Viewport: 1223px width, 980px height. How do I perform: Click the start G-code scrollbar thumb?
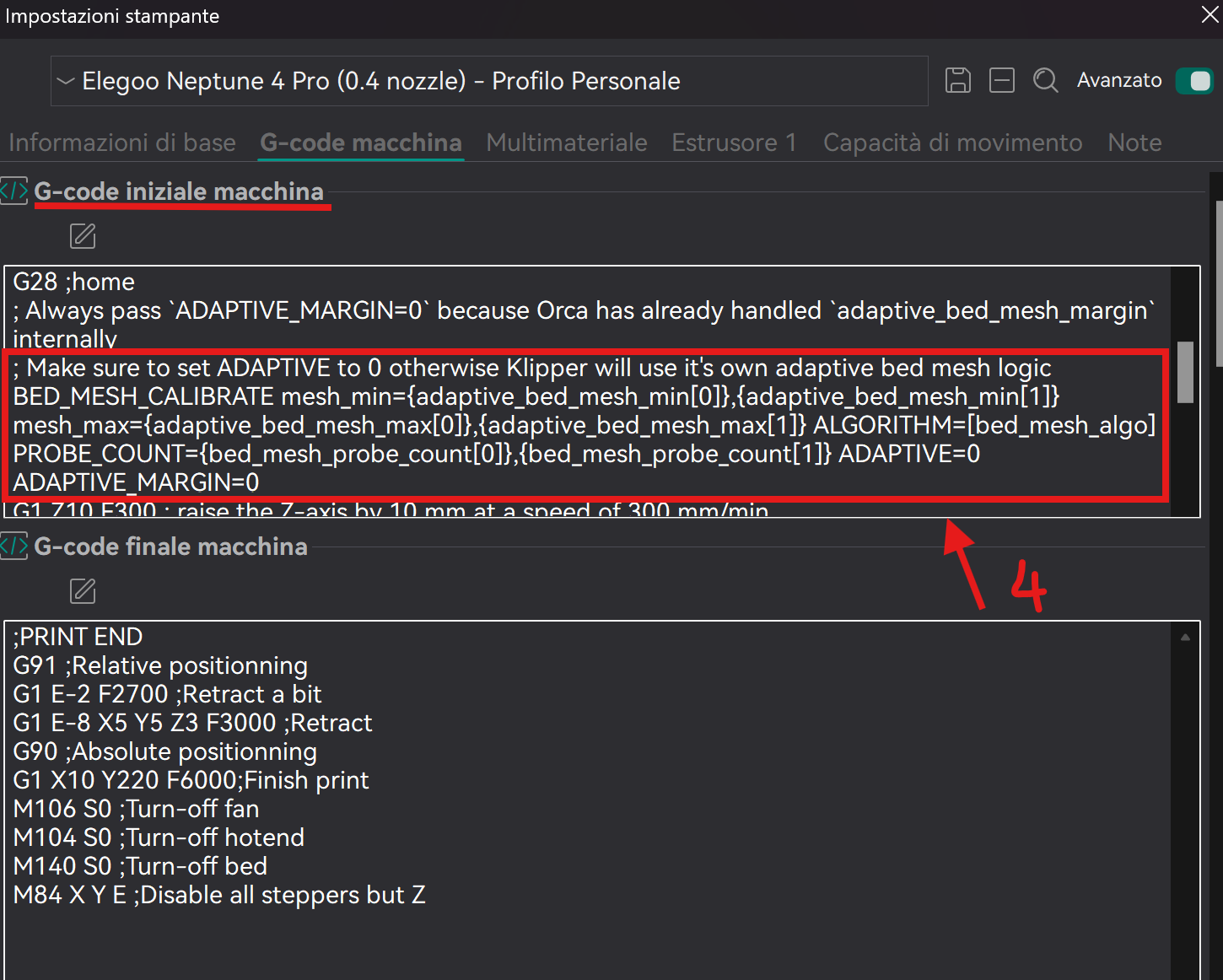pyautogui.click(x=1185, y=372)
